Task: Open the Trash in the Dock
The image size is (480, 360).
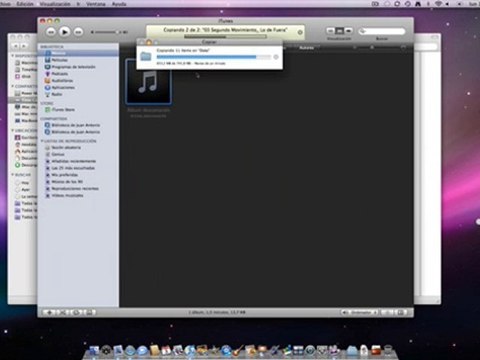Action: [388, 351]
